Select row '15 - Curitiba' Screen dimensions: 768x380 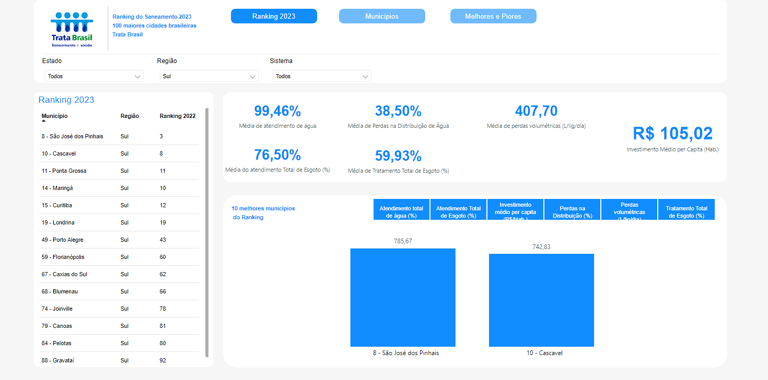(120, 205)
